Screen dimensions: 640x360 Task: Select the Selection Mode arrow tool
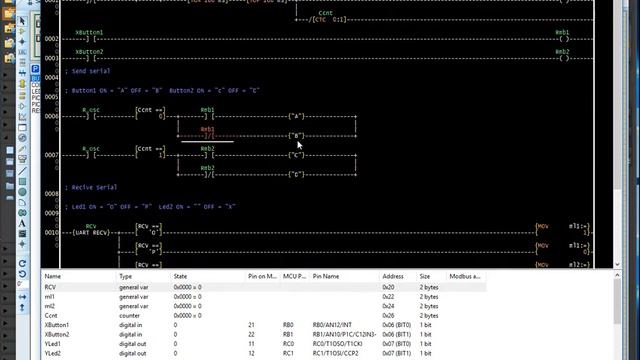click(x=22, y=21)
